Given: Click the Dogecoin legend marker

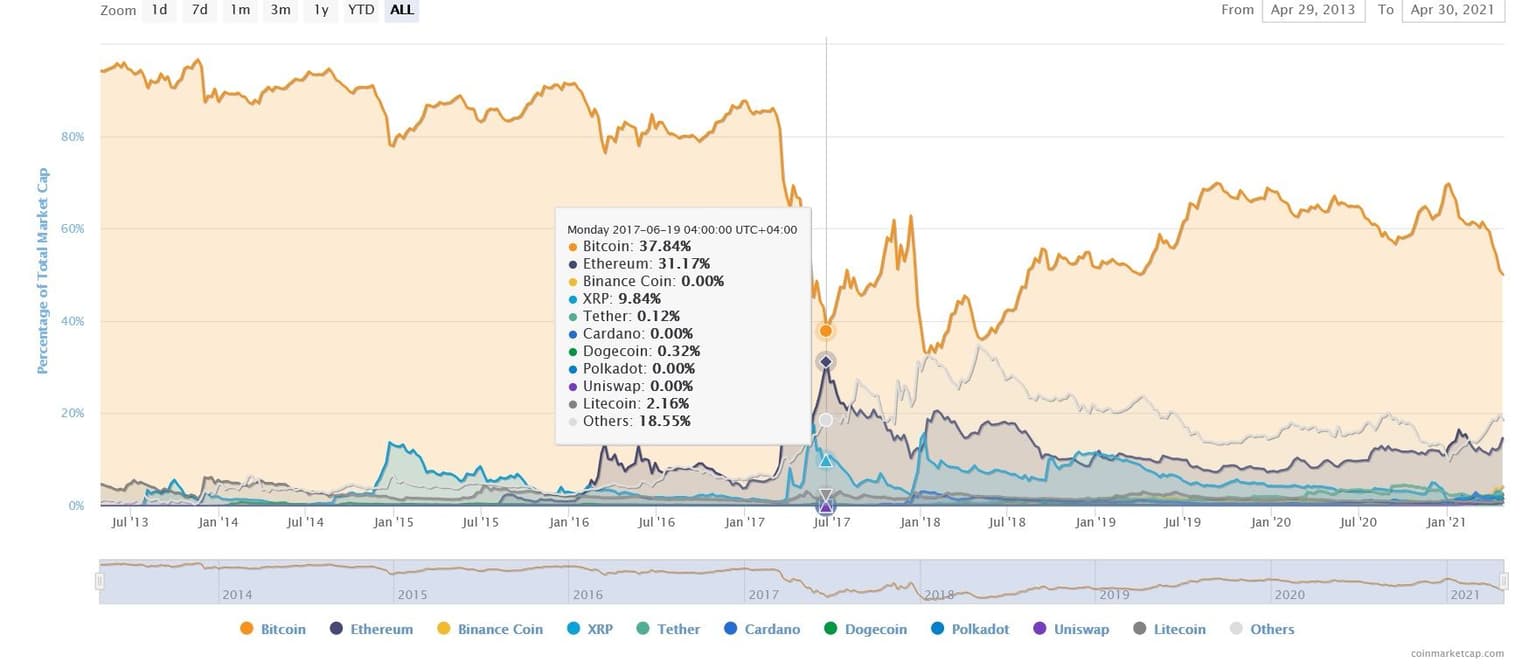Looking at the screenshot, I should 829,629.
